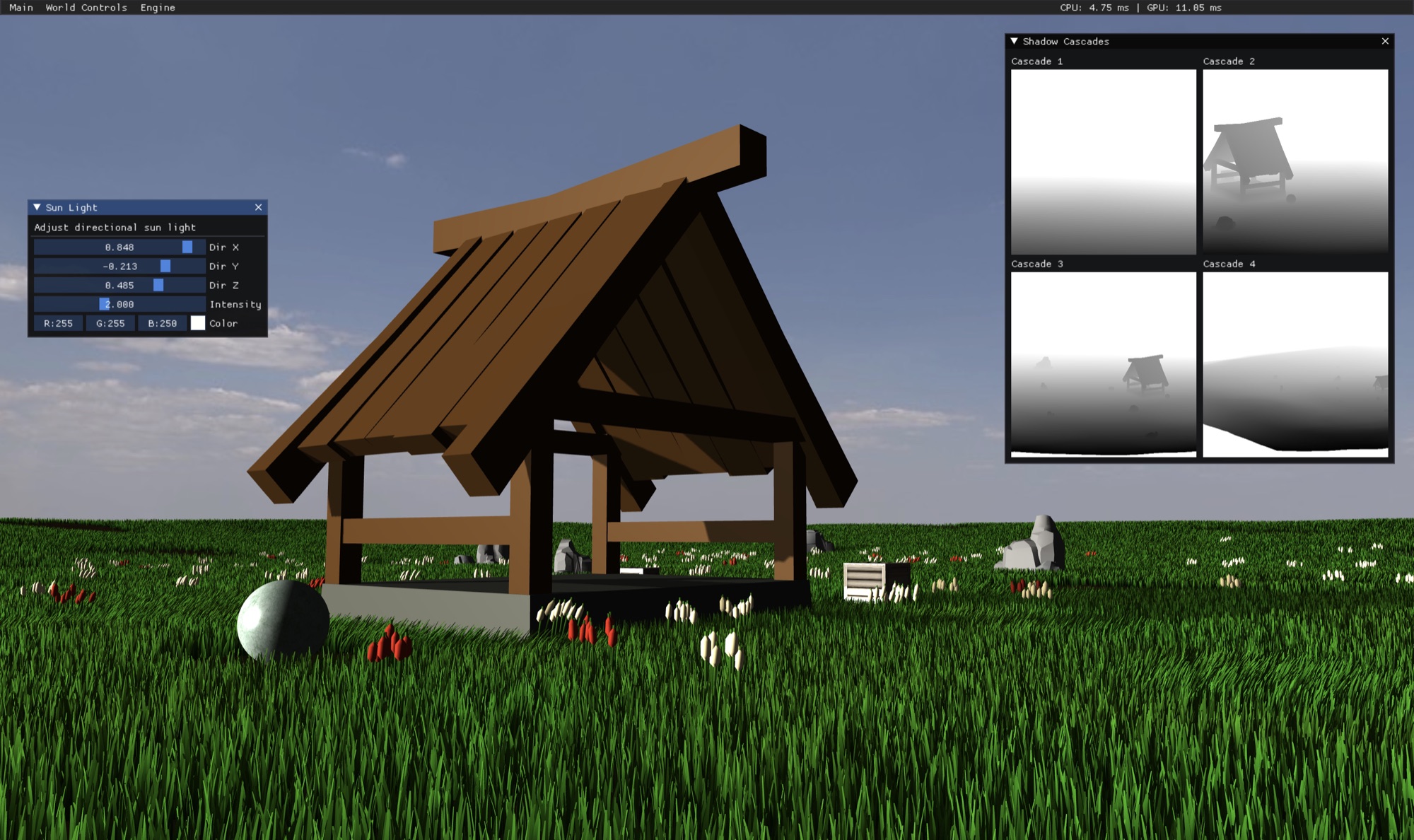Click the Cascade 2 shadow map

tap(1295, 162)
